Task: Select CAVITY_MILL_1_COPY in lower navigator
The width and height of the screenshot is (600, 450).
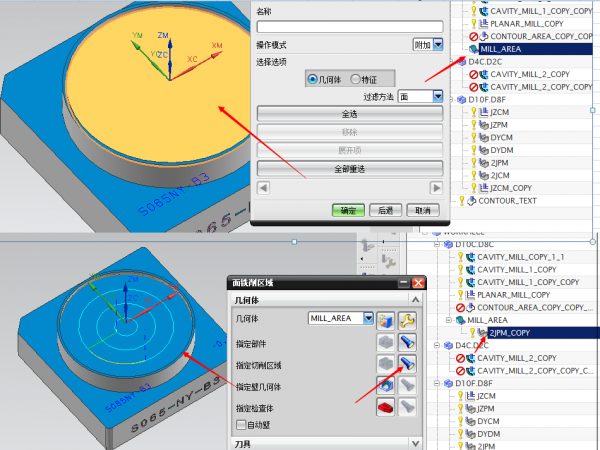Action: [x=517, y=270]
